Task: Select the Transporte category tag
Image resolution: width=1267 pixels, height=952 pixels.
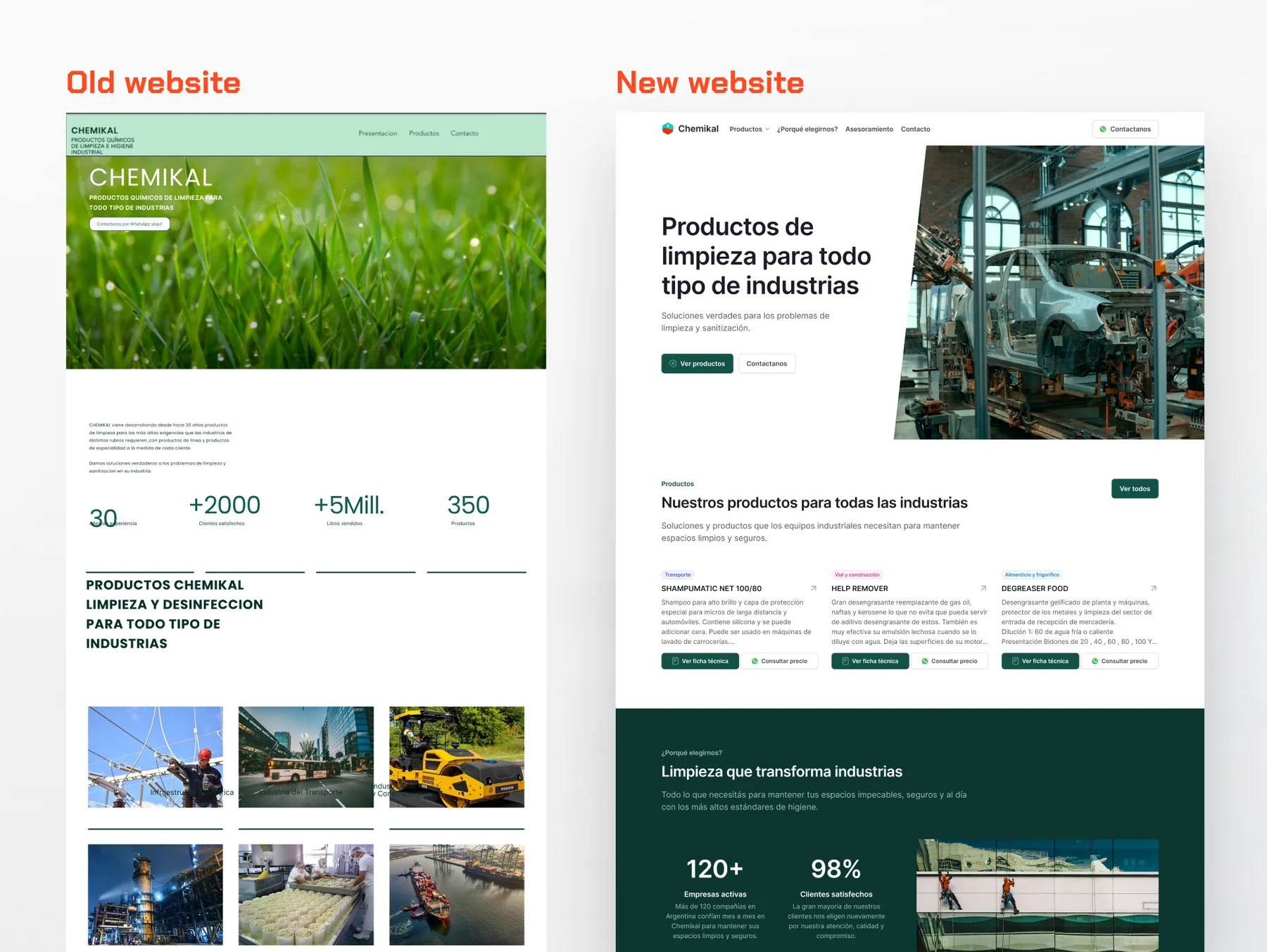Action: pos(678,575)
